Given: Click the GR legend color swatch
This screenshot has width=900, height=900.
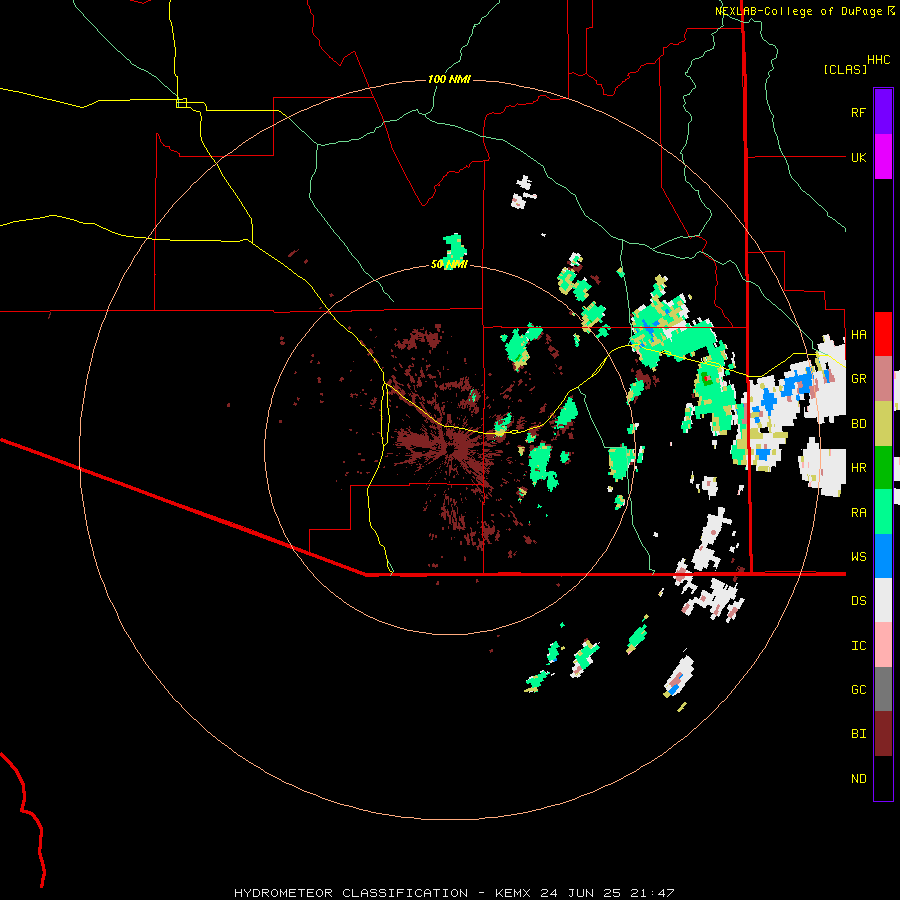Looking at the screenshot, I should [883, 379].
